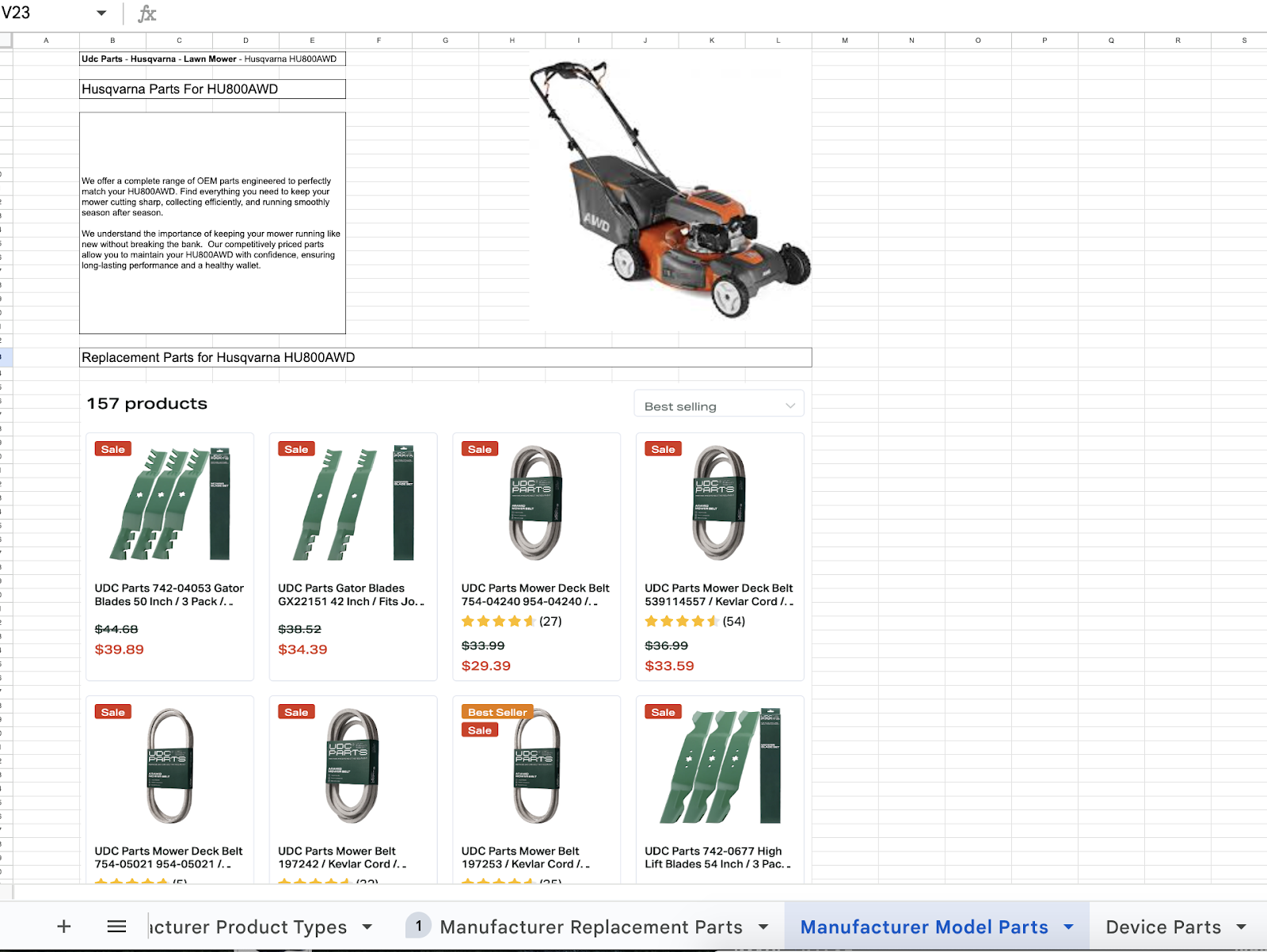Select the Husqvarna Parts For HU800AWD heading cell
The image size is (1267, 952).
[212, 89]
